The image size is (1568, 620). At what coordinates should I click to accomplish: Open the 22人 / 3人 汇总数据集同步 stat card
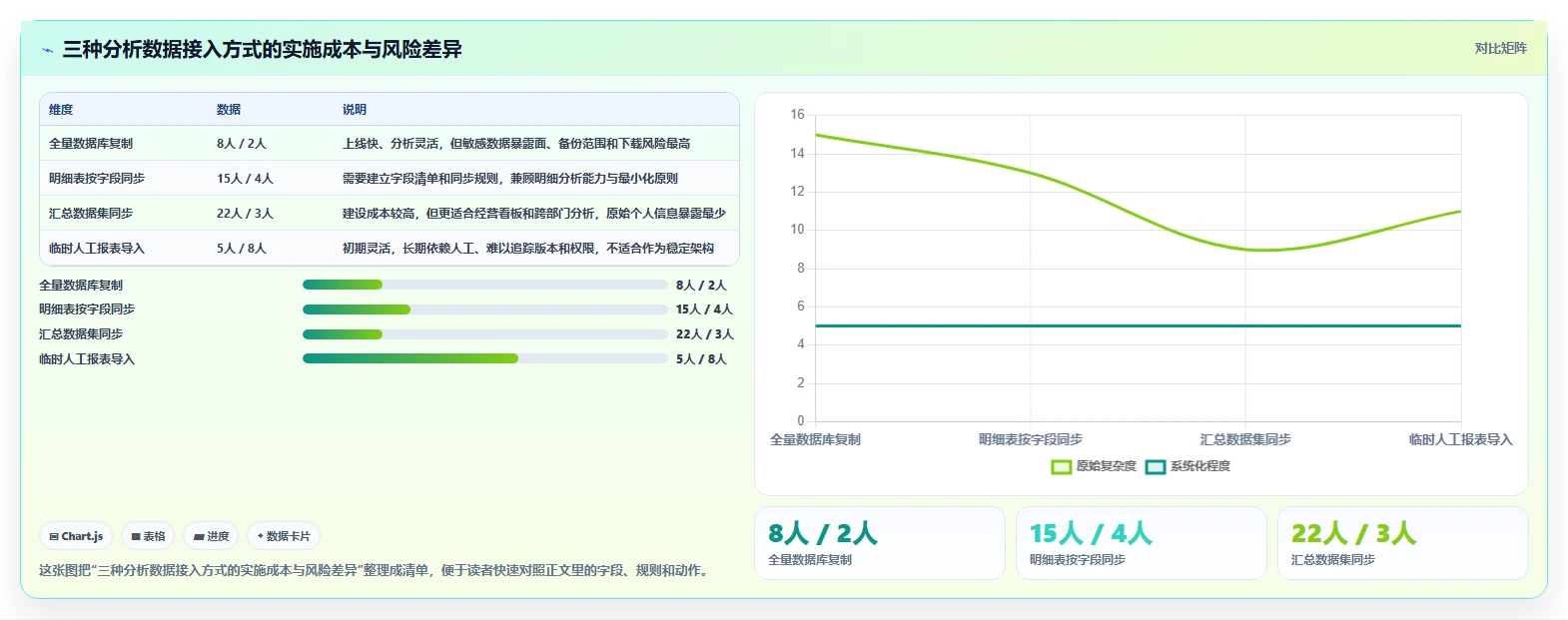pyautogui.click(x=1403, y=543)
